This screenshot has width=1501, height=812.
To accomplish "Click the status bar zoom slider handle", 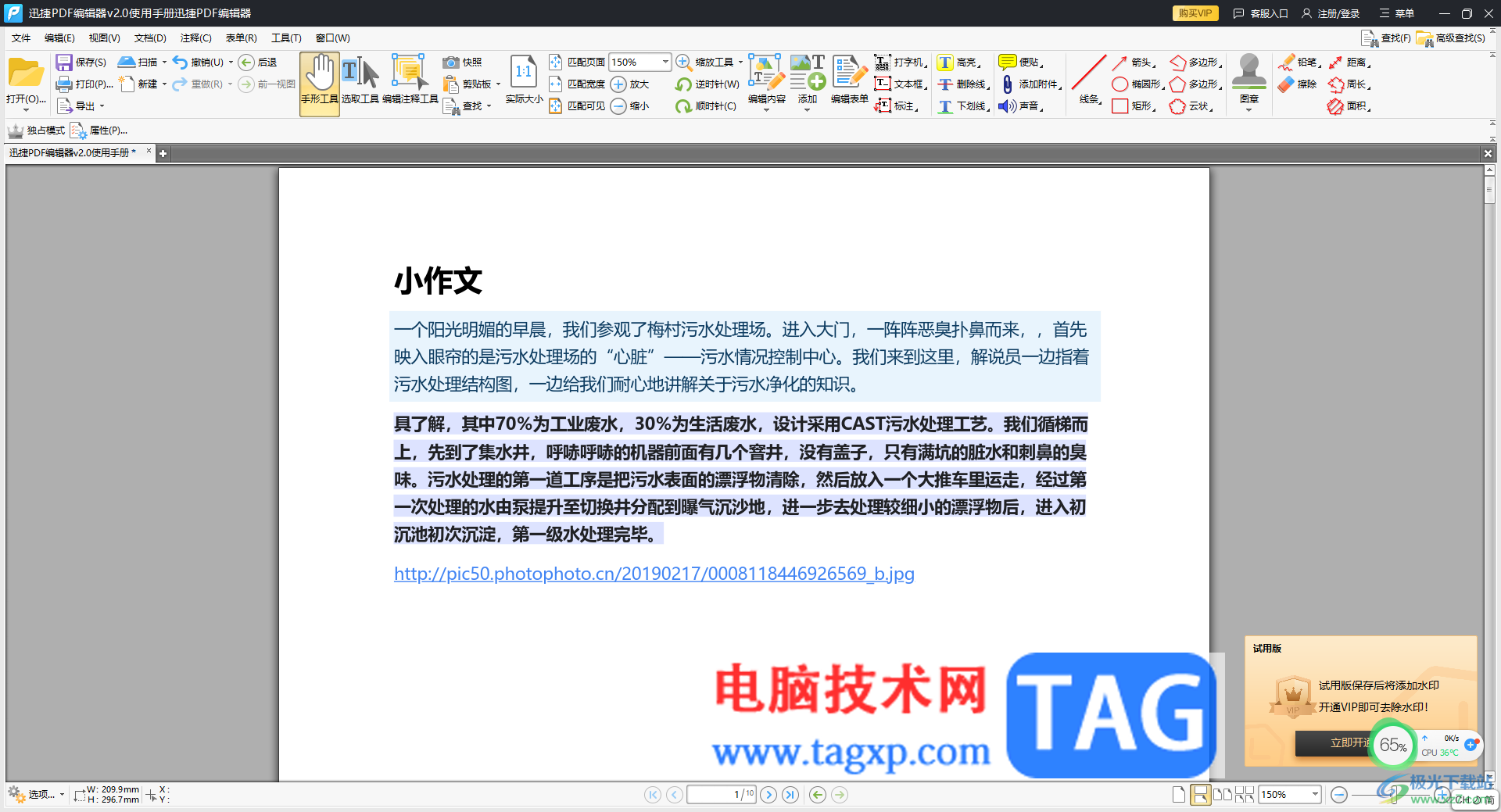I will (1393, 795).
